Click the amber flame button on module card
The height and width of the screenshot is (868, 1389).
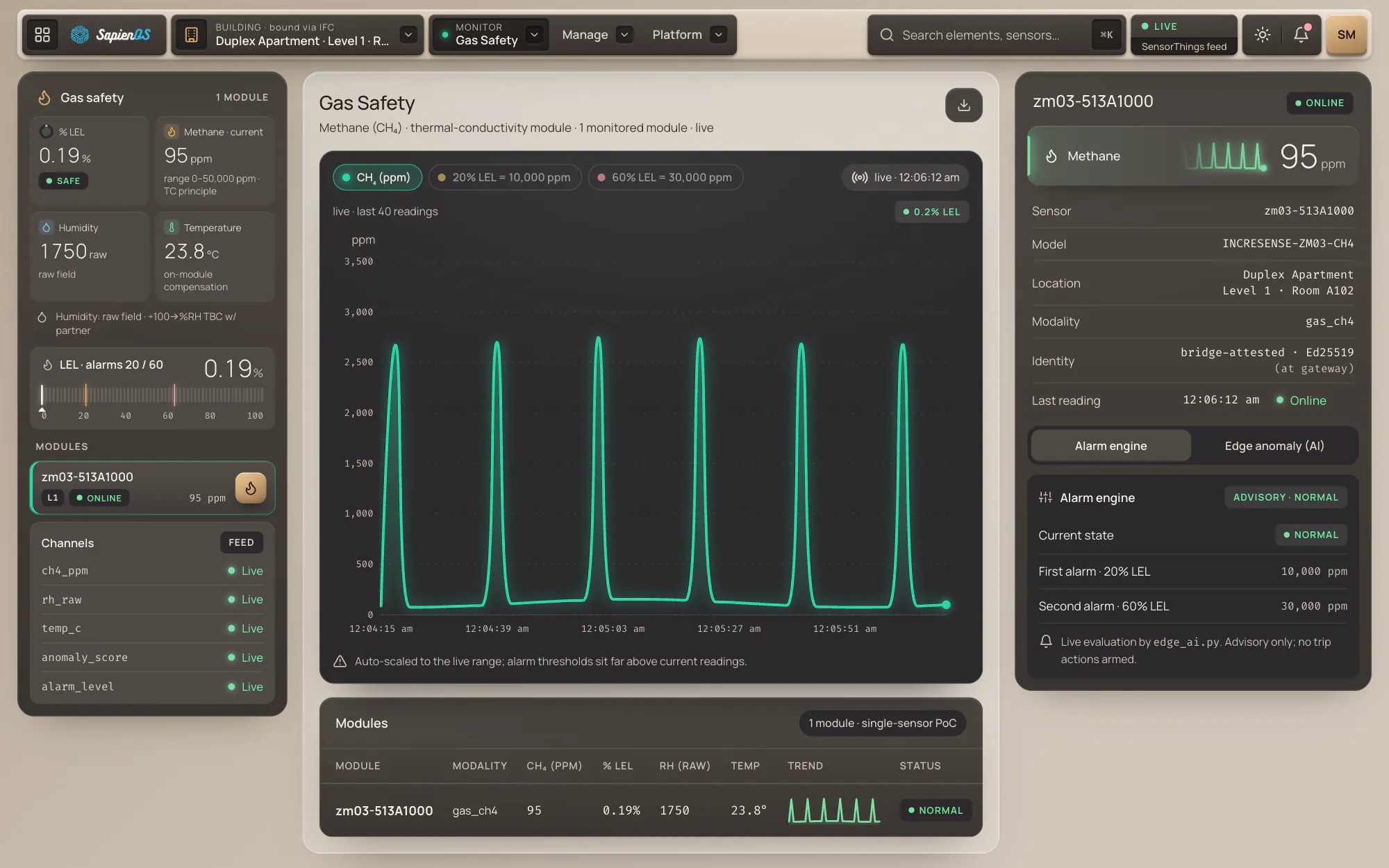tap(251, 488)
